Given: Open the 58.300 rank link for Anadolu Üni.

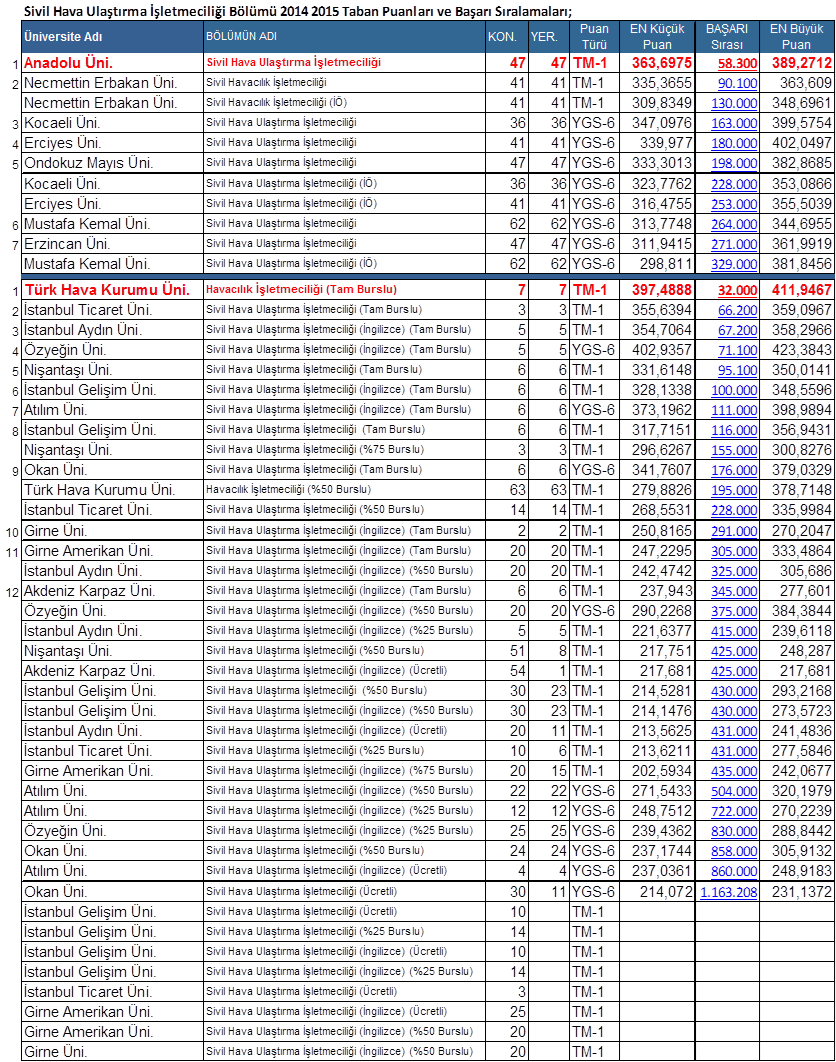Looking at the screenshot, I should [737, 63].
